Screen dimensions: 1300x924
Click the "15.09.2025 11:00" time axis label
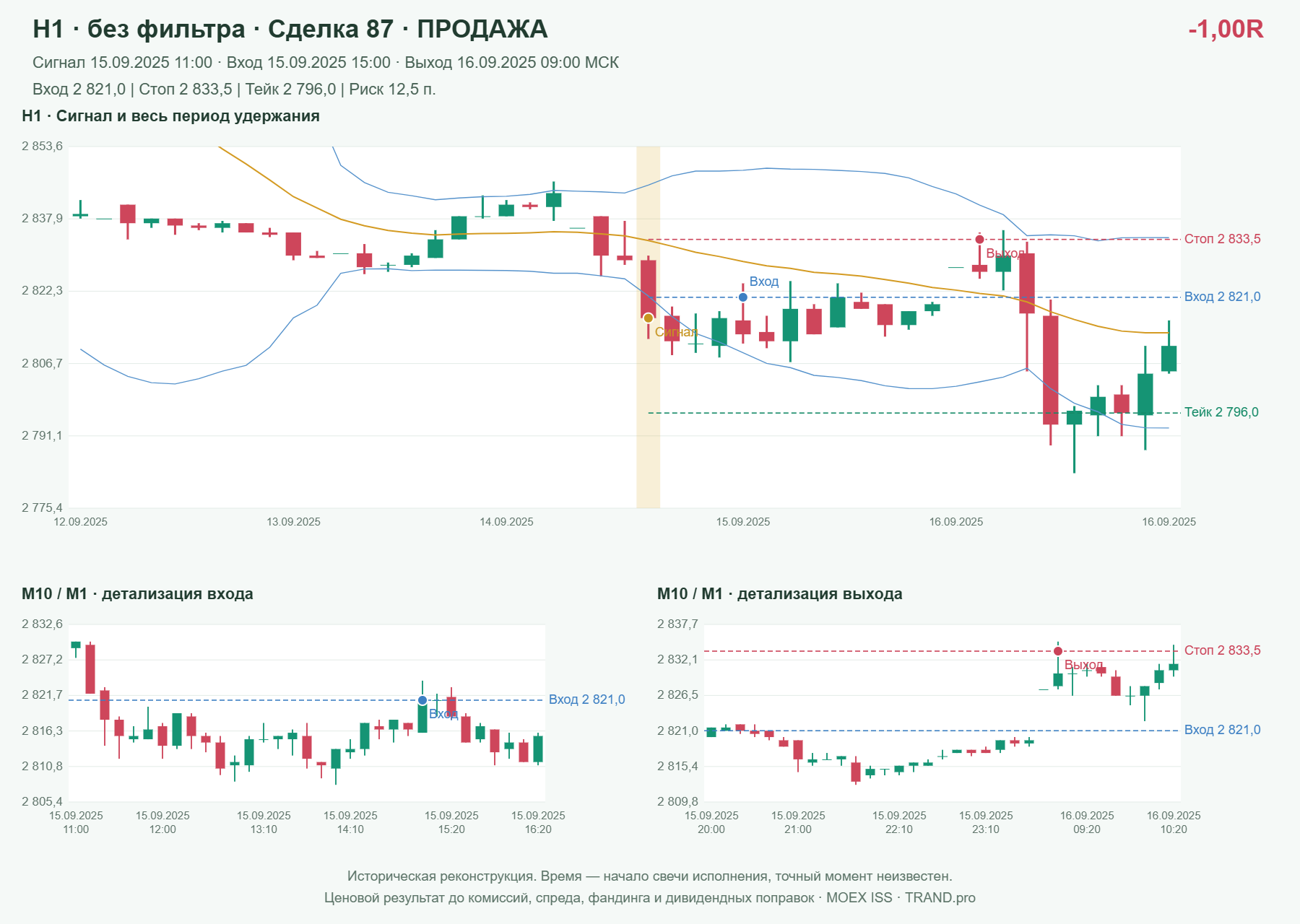coord(76,822)
